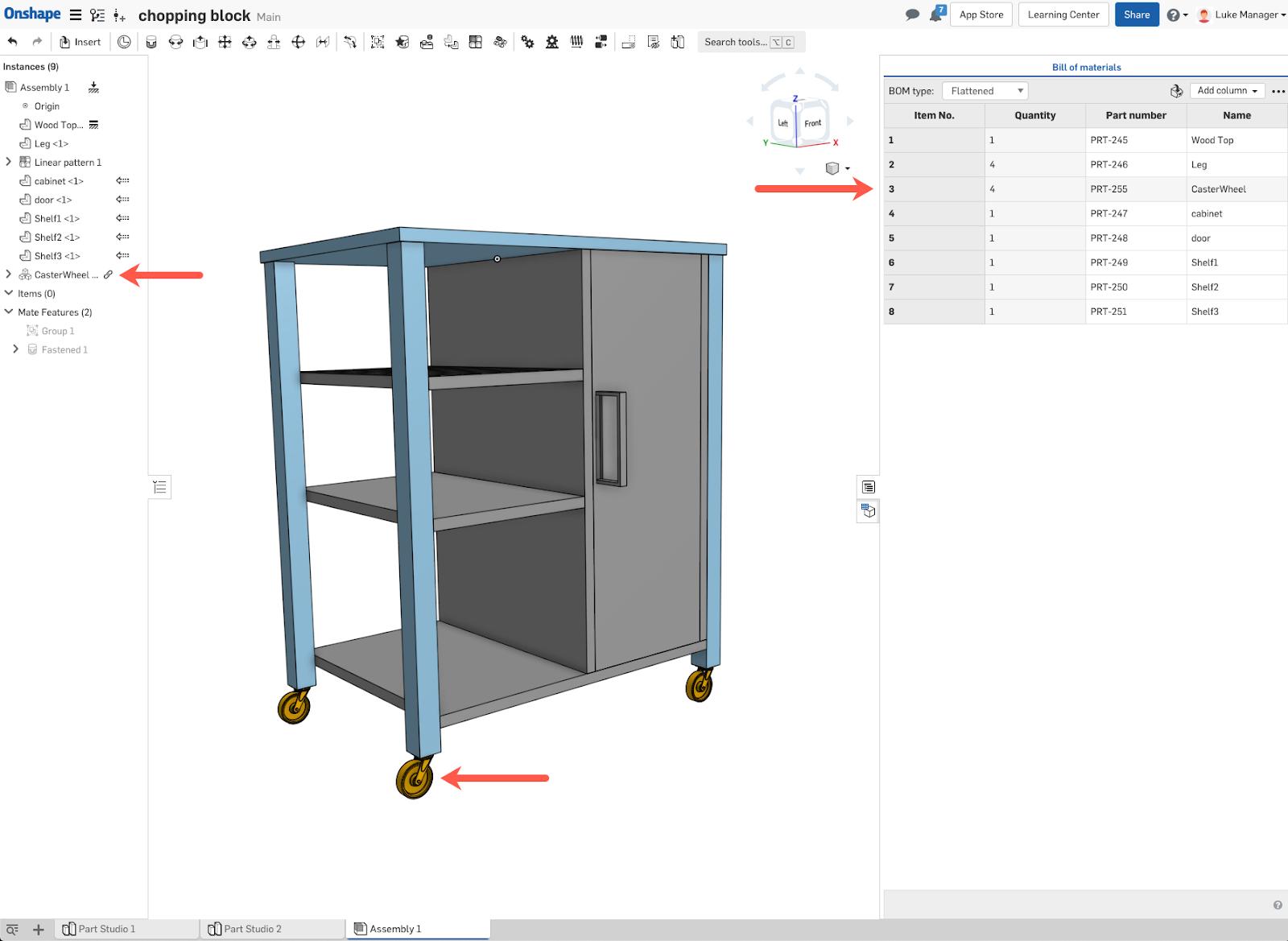This screenshot has height=941, width=1288.
Task: Click the Front face of the view cube
Action: 813,123
